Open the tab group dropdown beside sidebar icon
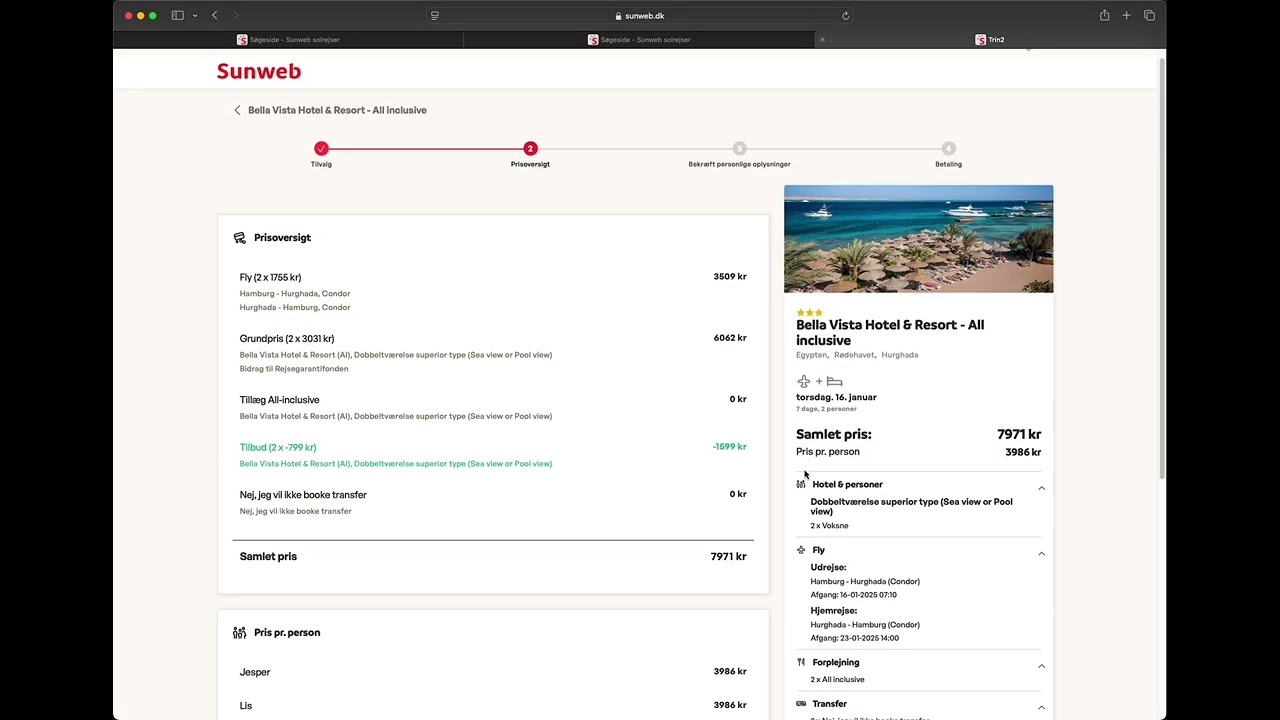Screen dimensions: 1280x720 click(194, 16)
